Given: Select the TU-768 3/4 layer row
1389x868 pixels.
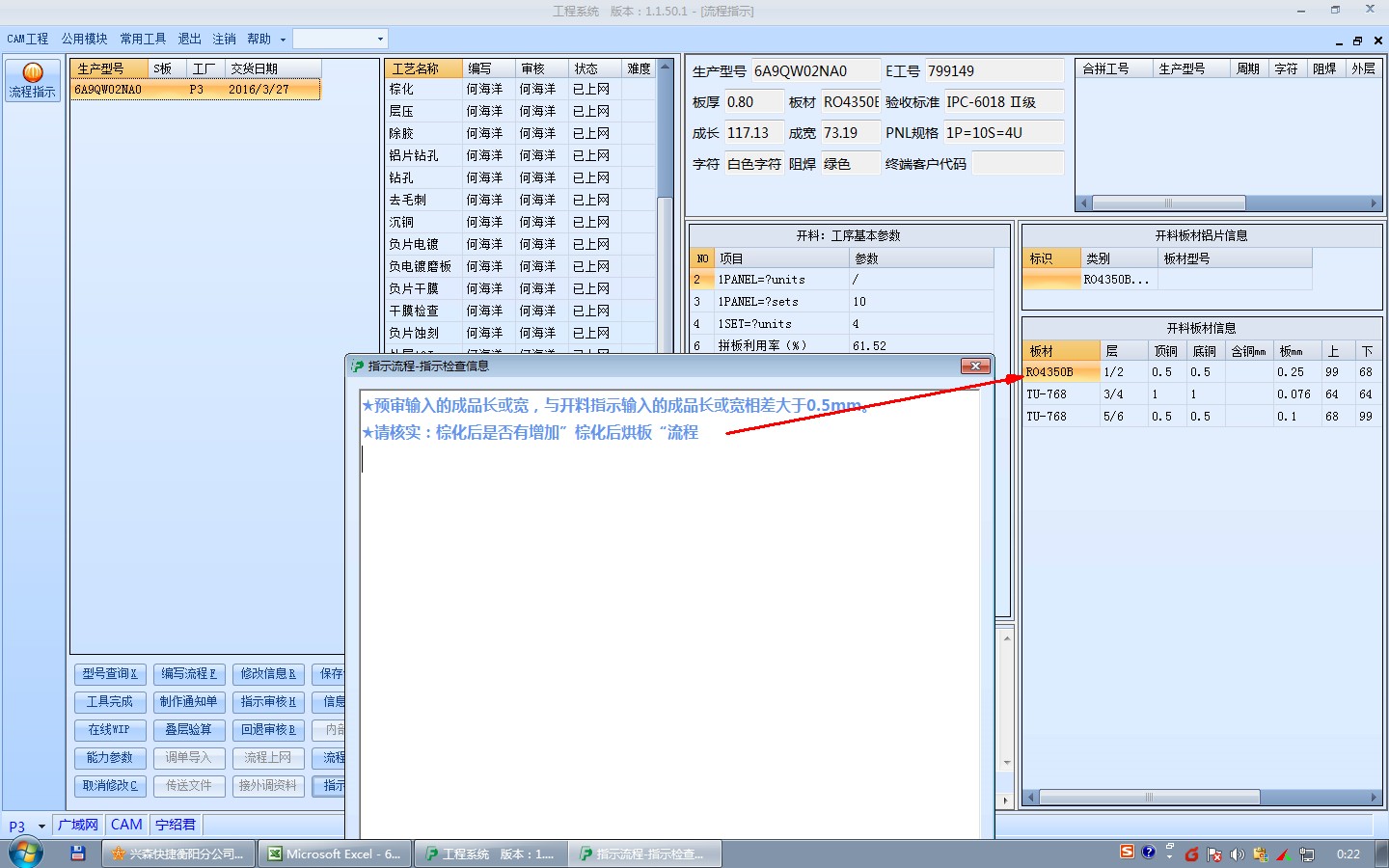Looking at the screenshot, I should (1202, 394).
